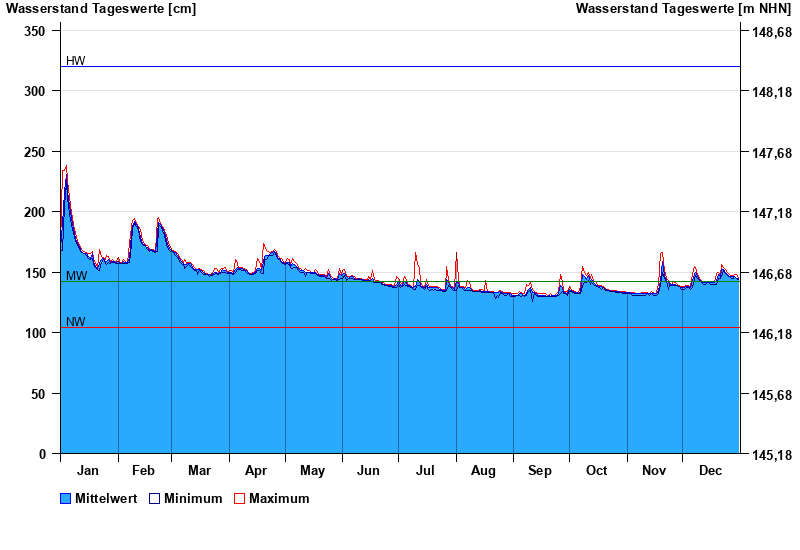Click the right axis title in m NHN
This screenshot has height=550, width=800.
[x=684, y=9]
